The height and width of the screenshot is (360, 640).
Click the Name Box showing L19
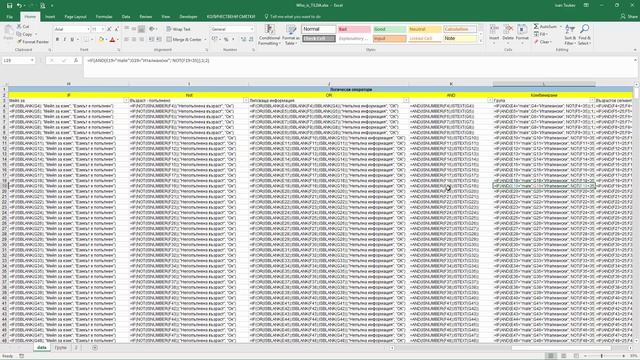[18, 60]
